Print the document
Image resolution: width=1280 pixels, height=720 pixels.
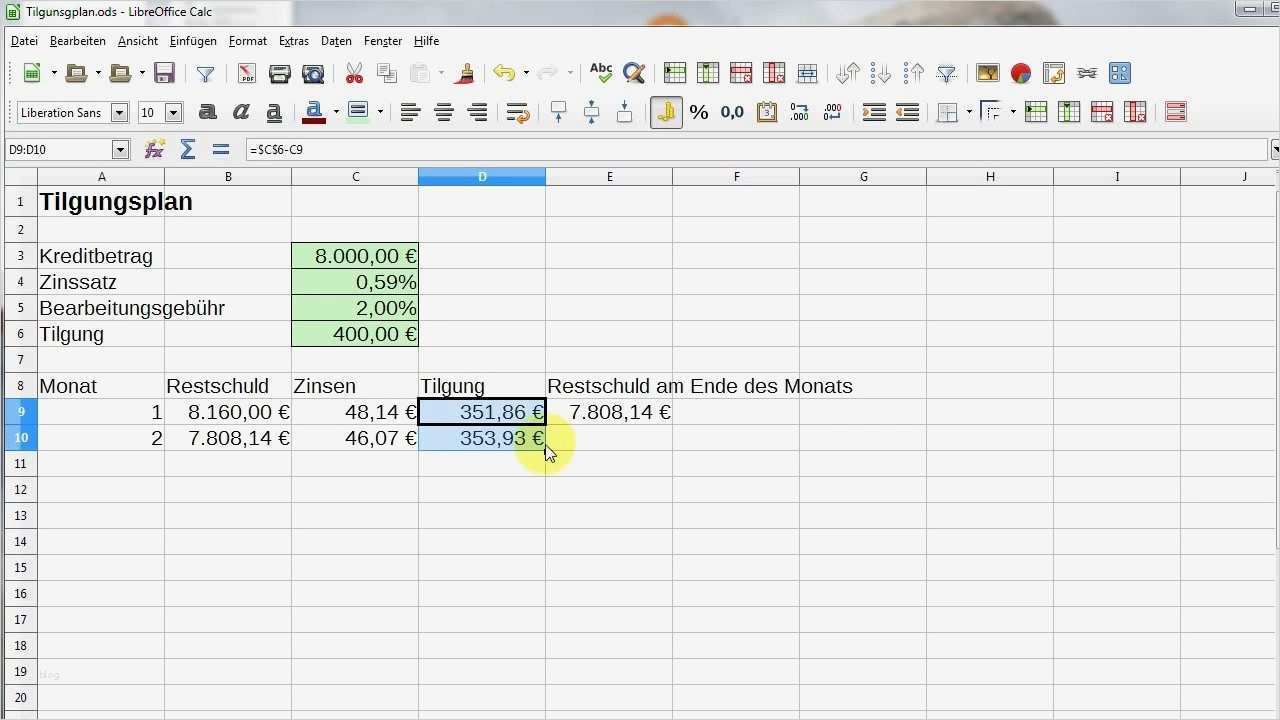(x=280, y=73)
